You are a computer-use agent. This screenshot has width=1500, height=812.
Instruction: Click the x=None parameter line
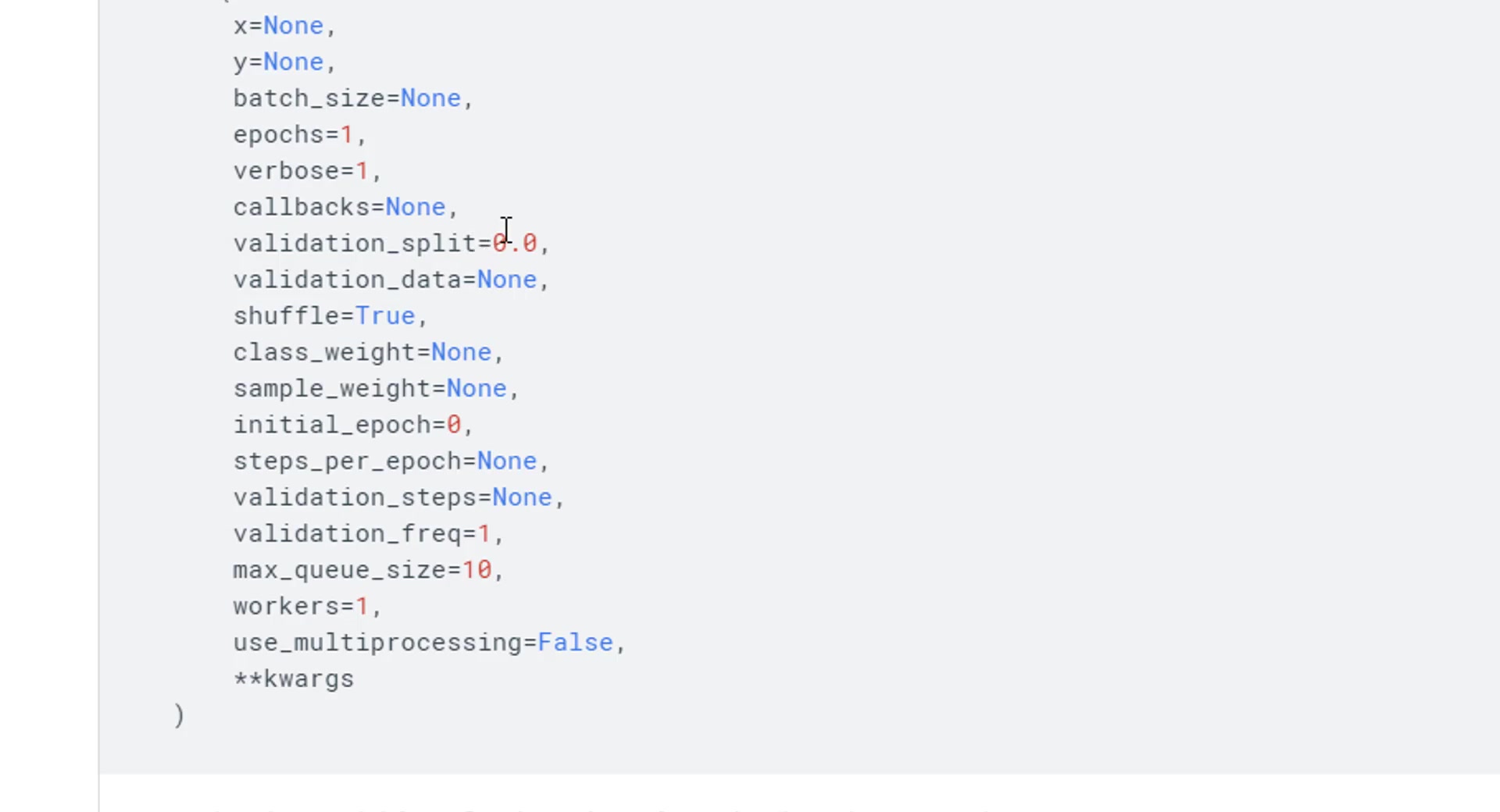284,27
